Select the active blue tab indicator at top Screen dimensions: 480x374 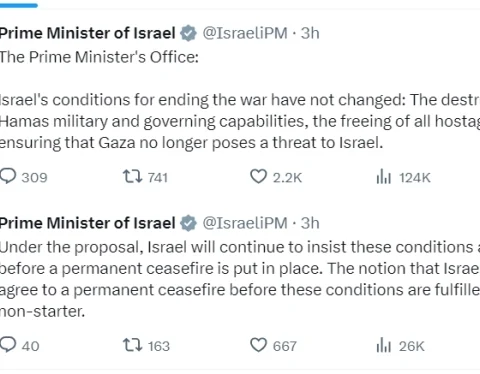[19, 5]
